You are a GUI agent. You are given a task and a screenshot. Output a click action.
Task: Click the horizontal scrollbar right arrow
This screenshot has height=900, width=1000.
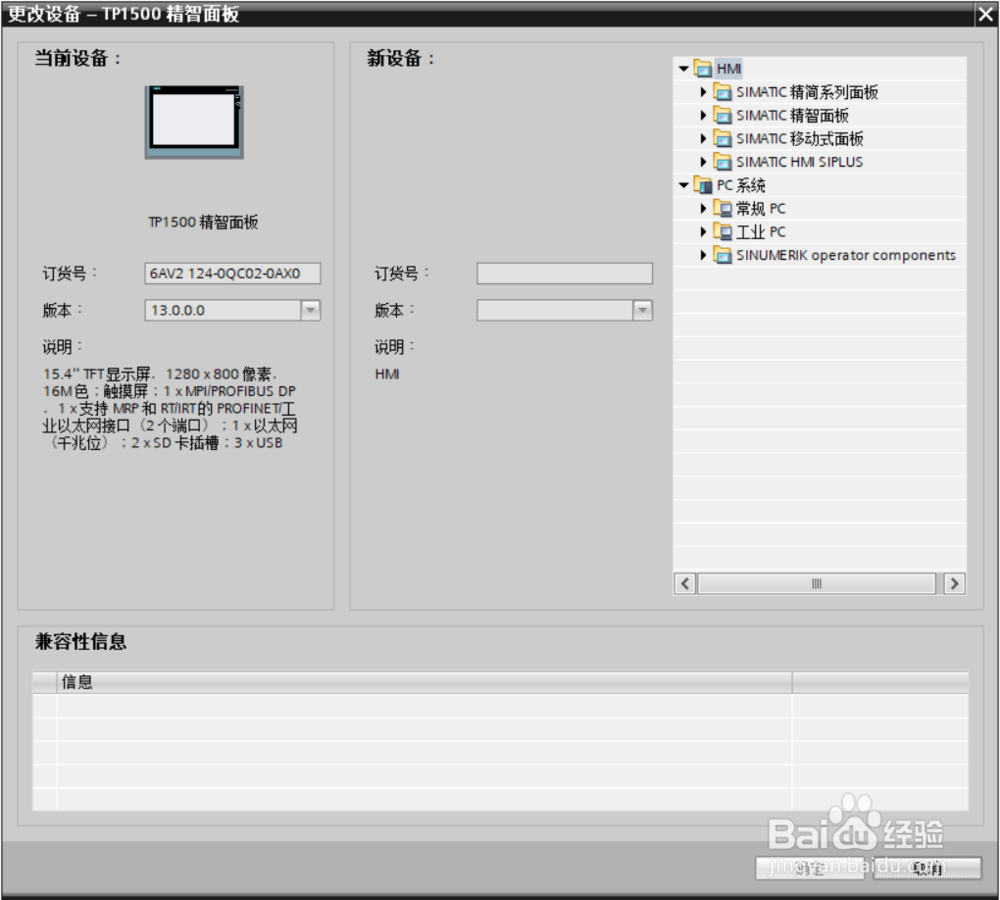pyautogui.click(x=954, y=583)
